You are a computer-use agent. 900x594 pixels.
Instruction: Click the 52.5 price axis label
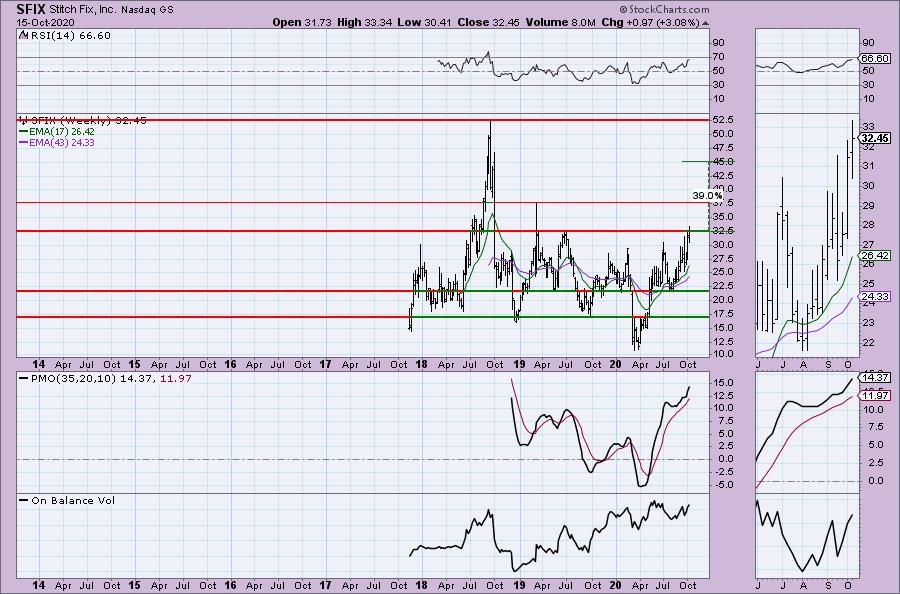(723, 119)
